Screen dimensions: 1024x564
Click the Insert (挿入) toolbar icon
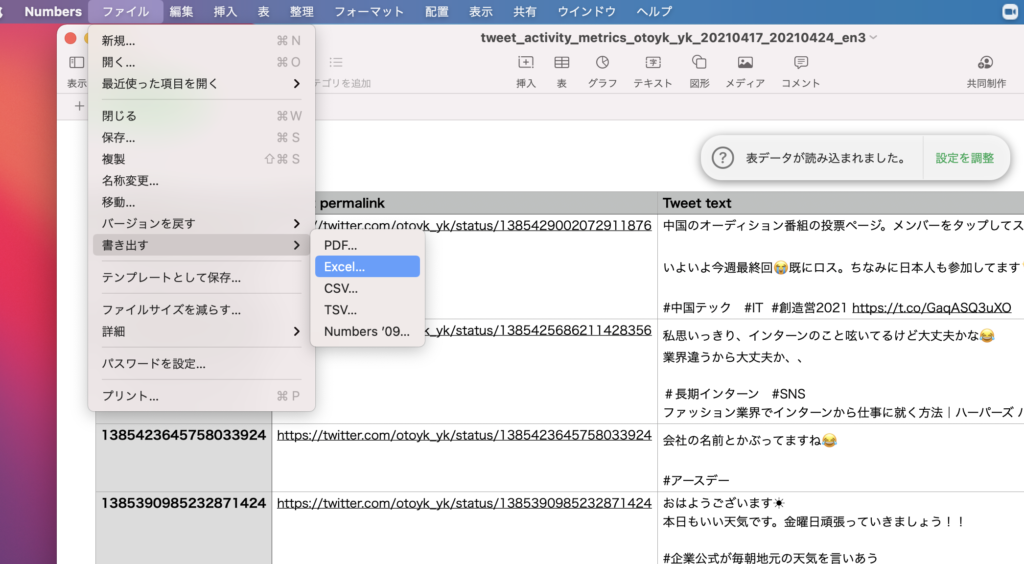(x=526, y=63)
